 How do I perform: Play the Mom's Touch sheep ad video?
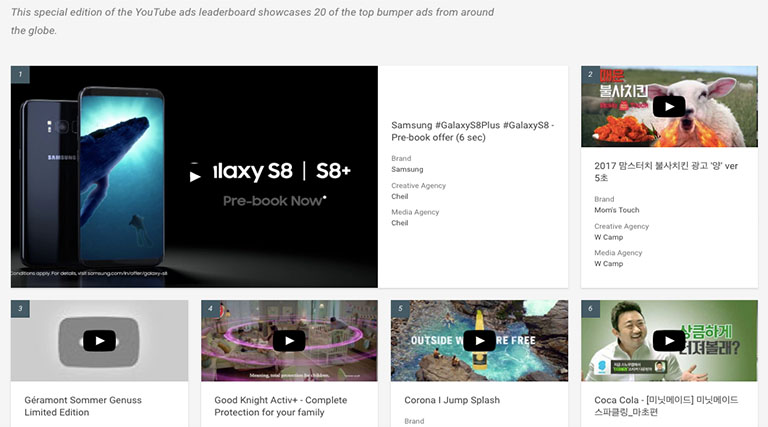669,106
